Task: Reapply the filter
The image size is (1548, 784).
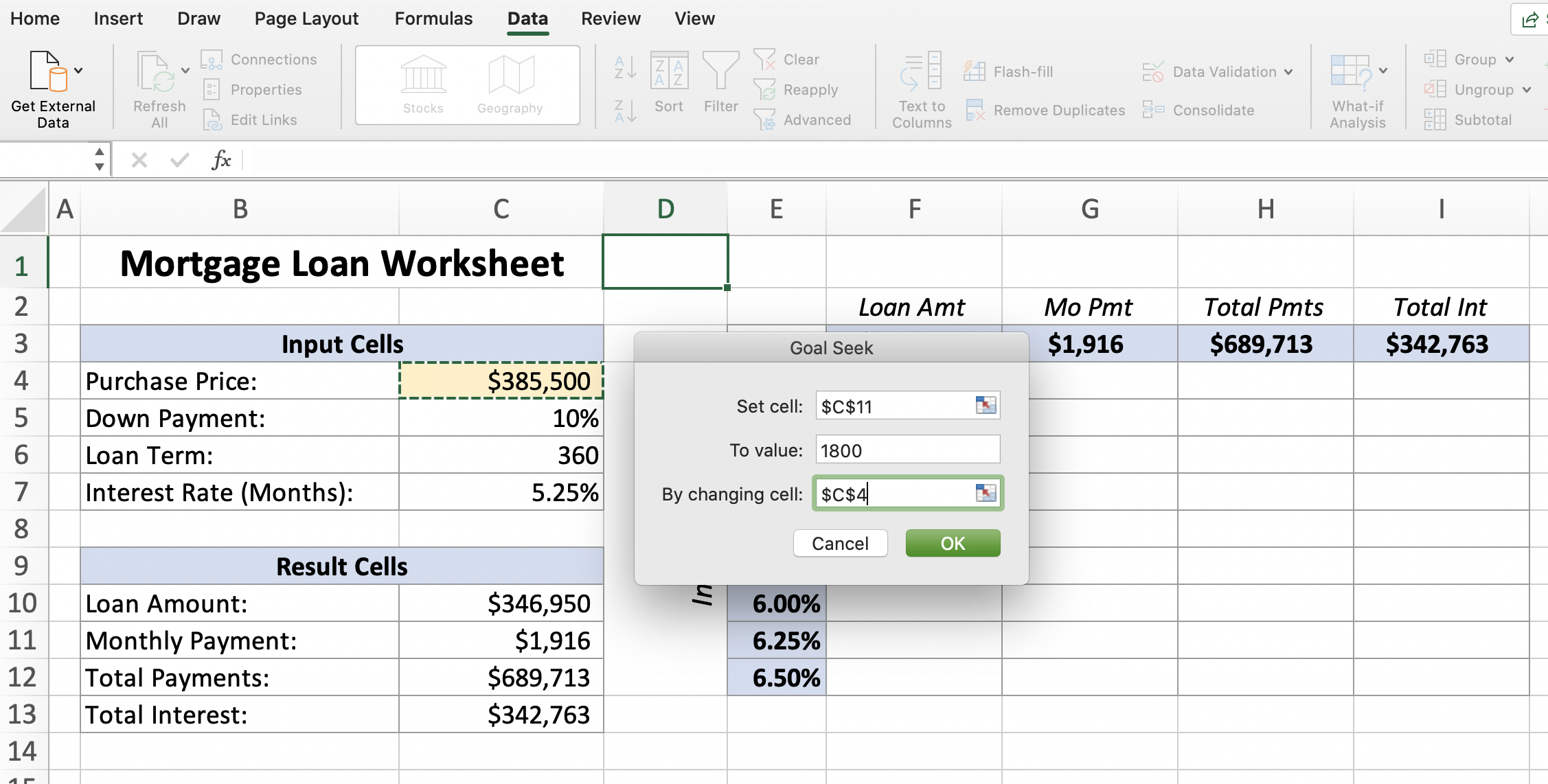Action: (x=795, y=90)
